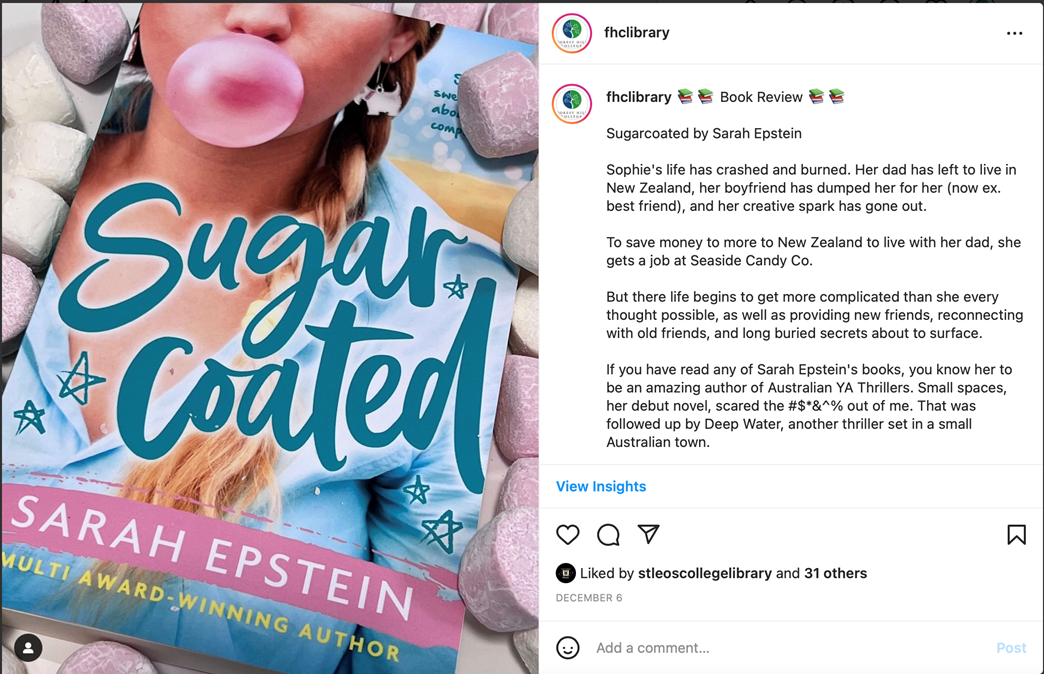1044x674 pixels.
Task: Open the three-dot more options menu
Action: [x=1014, y=33]
